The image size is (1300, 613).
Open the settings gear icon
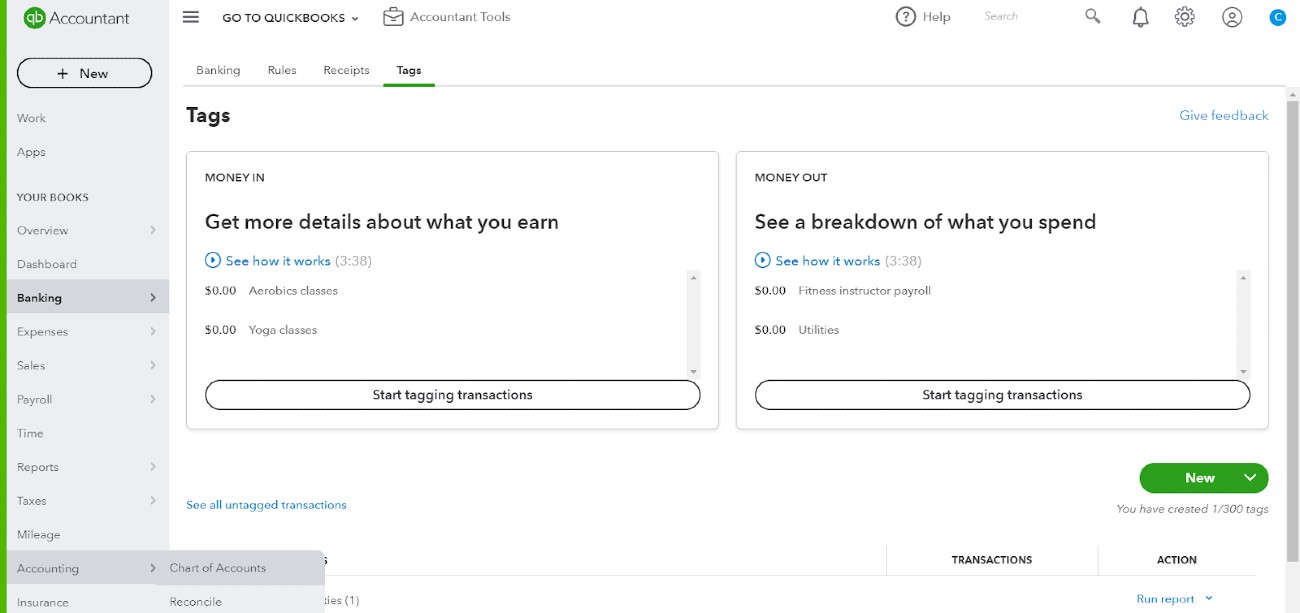point(1185,17)
